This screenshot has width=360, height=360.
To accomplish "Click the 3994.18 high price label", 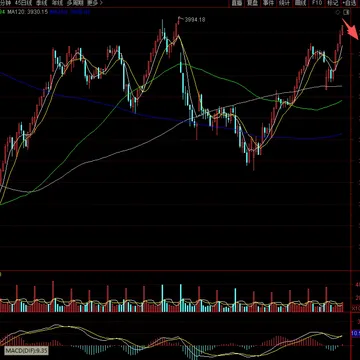I will (195, 20).
